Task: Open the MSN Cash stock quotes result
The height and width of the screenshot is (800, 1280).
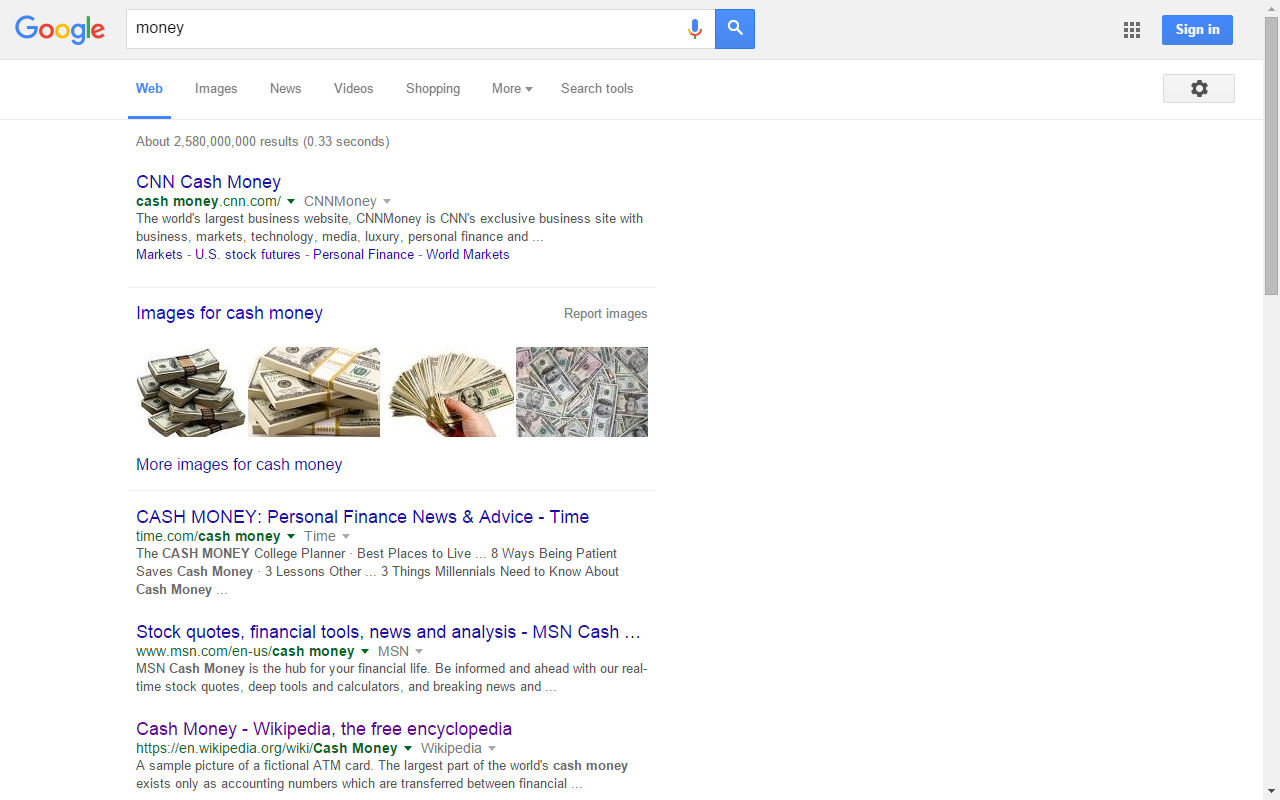Action: click(x=388, y=632)
